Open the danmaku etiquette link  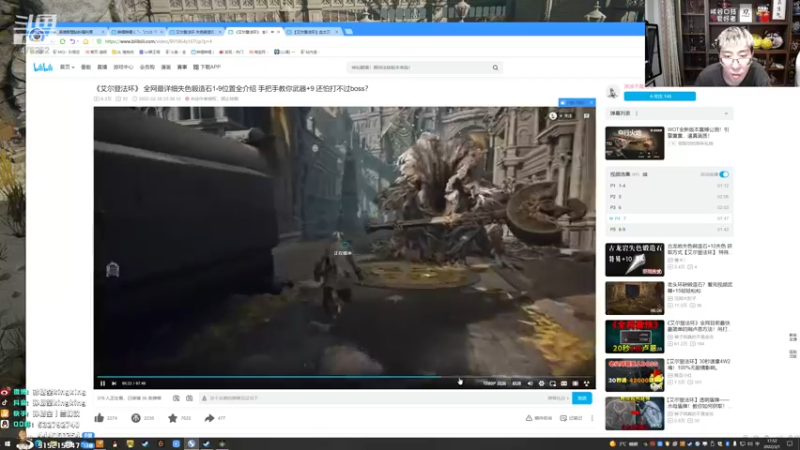point(557,398)
